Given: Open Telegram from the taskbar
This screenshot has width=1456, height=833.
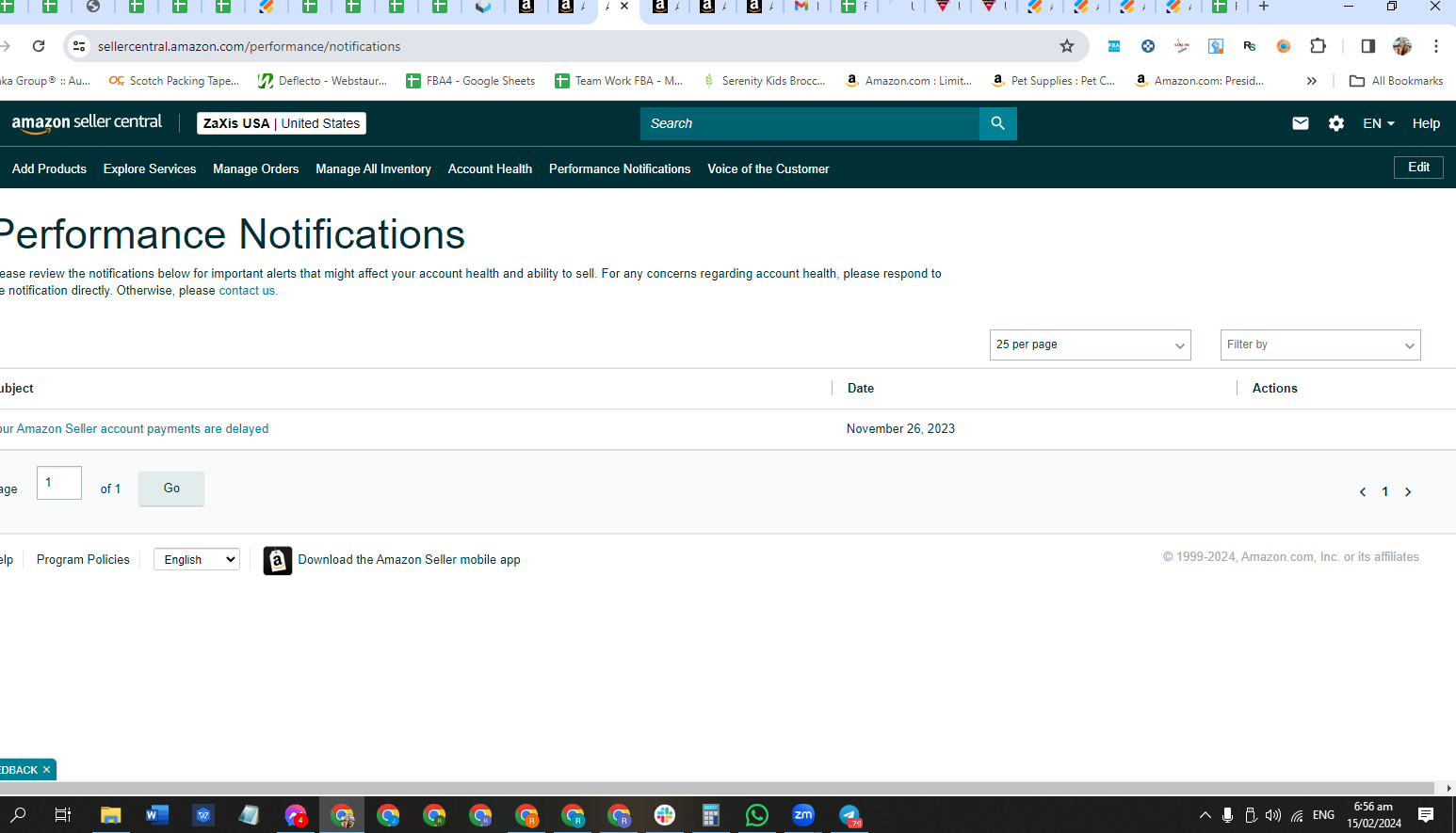Looking at the screenshot, I should click(849, 815).
